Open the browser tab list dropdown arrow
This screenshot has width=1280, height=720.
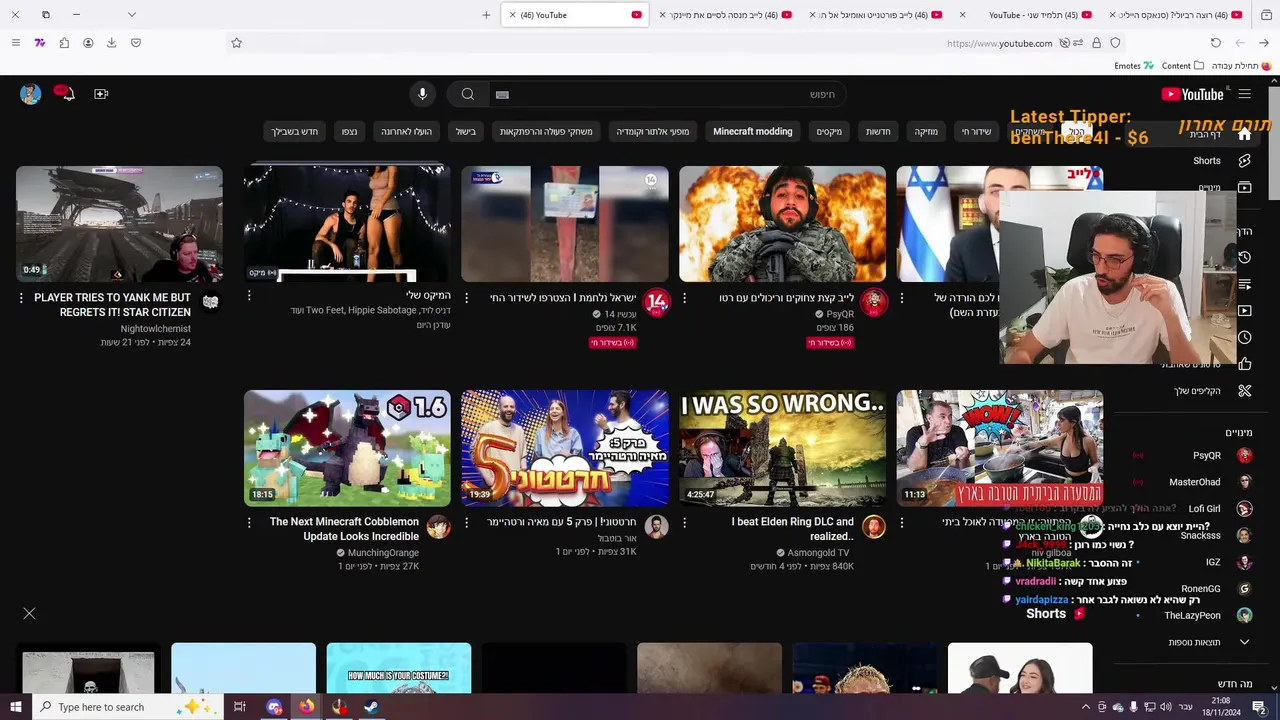pyautogui.click(x=131, y=15)
